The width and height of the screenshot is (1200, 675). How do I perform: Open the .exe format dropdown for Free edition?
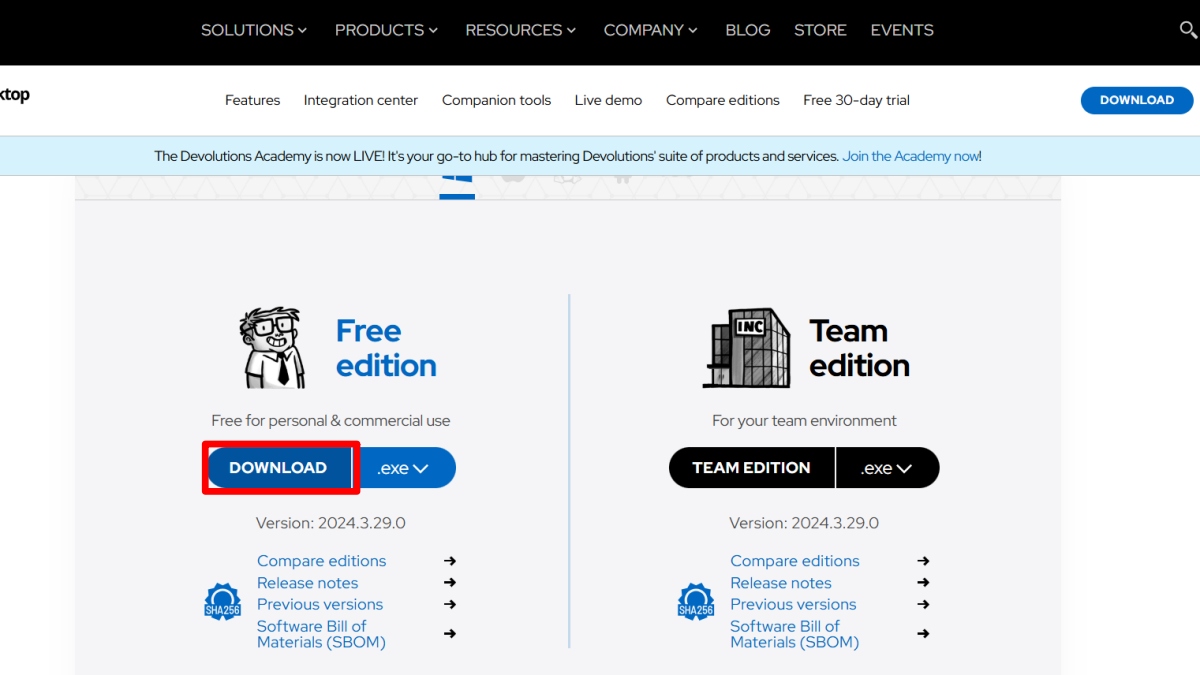tap(404, 468)
